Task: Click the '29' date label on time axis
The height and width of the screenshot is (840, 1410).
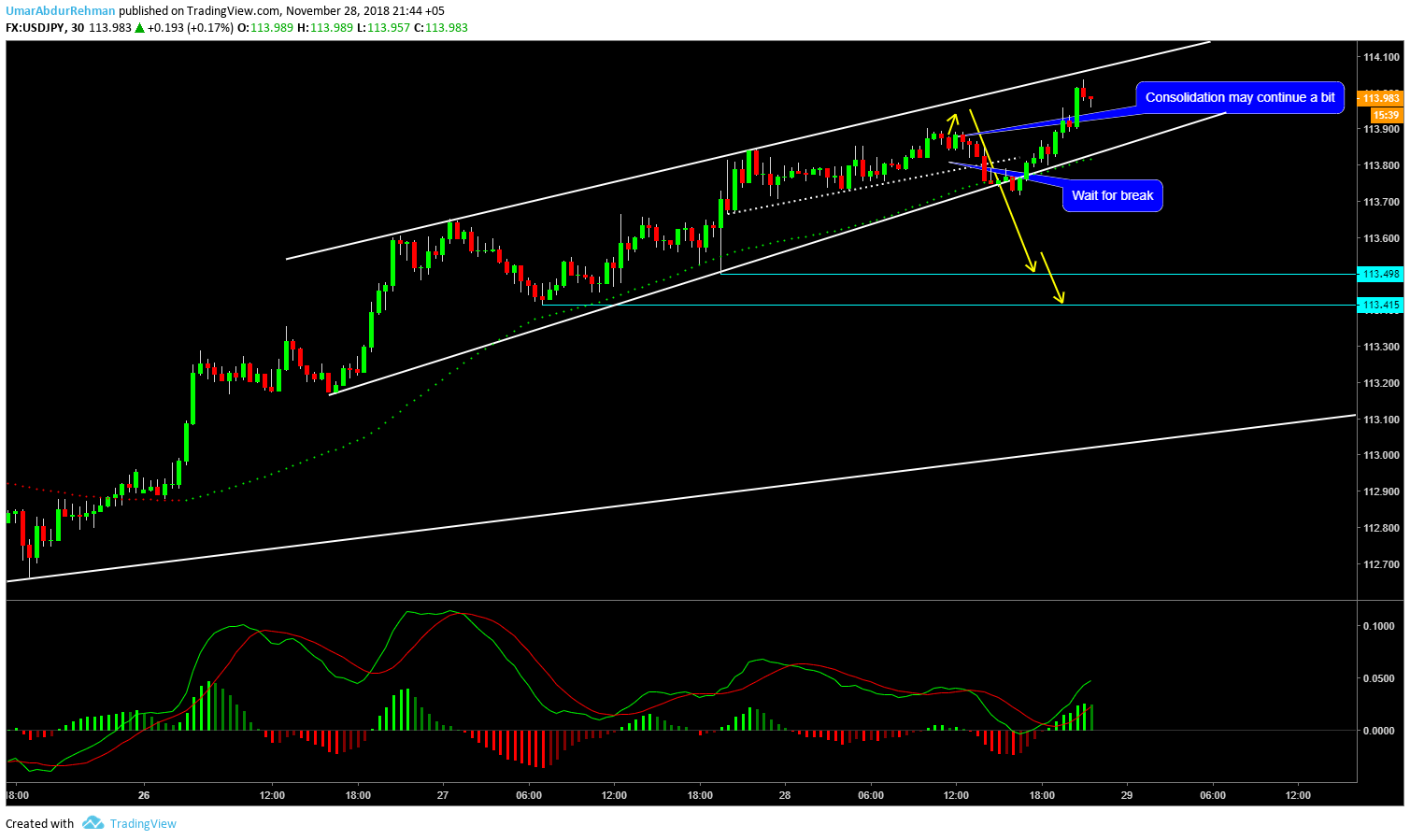Action: tap(1127, 795)
